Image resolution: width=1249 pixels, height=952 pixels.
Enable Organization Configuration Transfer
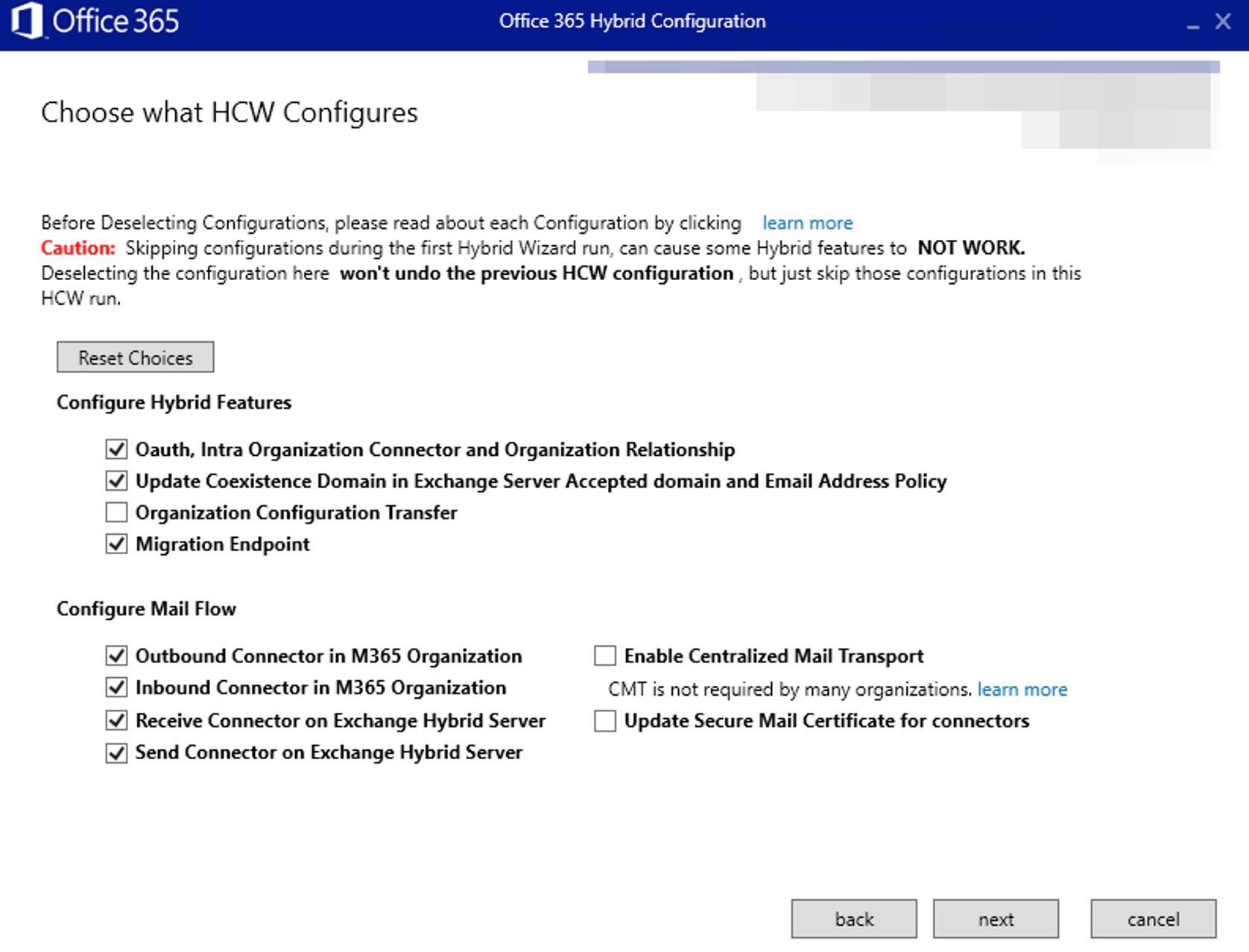(x=116, y=513)
